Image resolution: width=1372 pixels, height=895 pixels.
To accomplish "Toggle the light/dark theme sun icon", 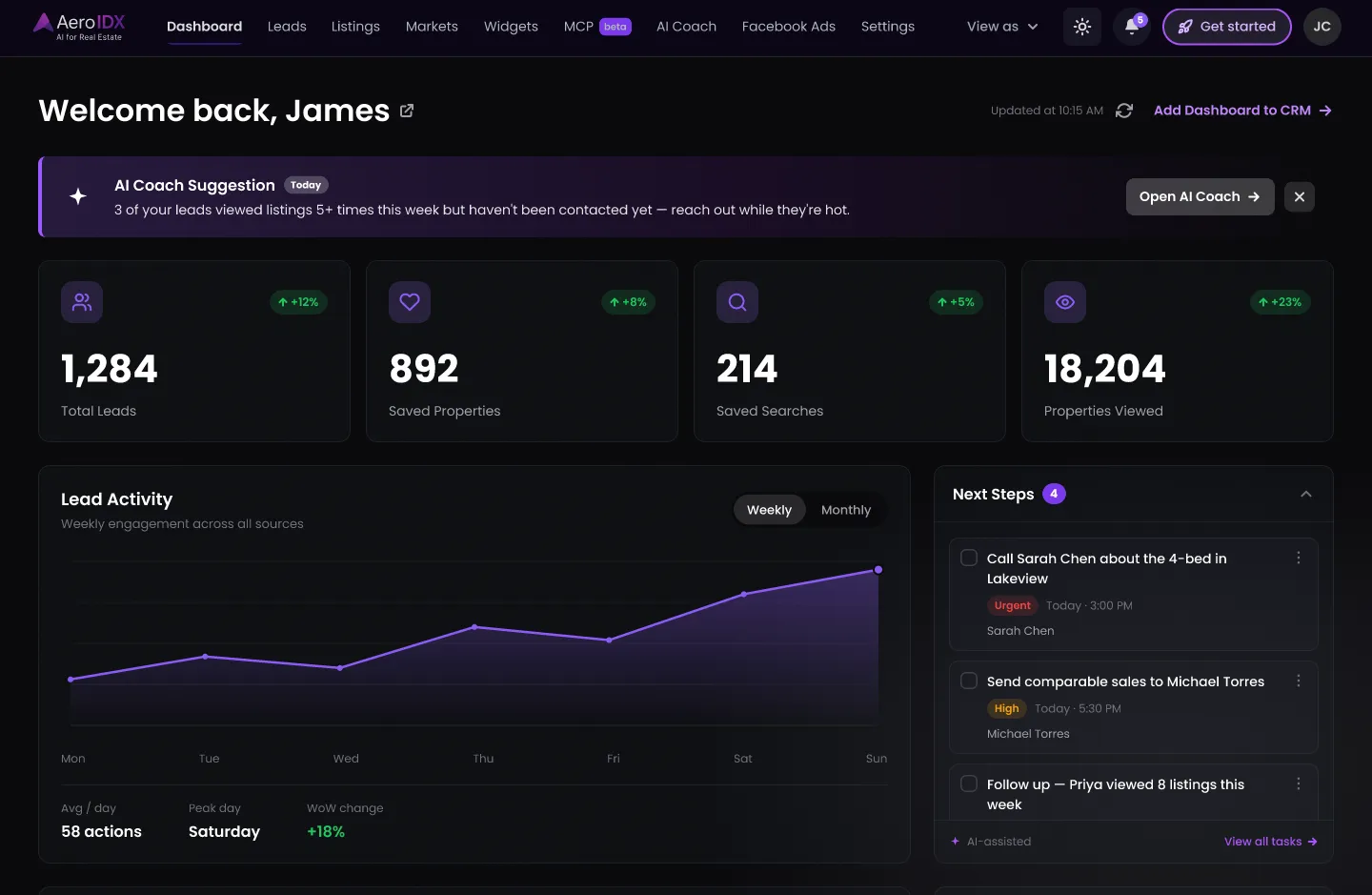I will (1082, 27).
